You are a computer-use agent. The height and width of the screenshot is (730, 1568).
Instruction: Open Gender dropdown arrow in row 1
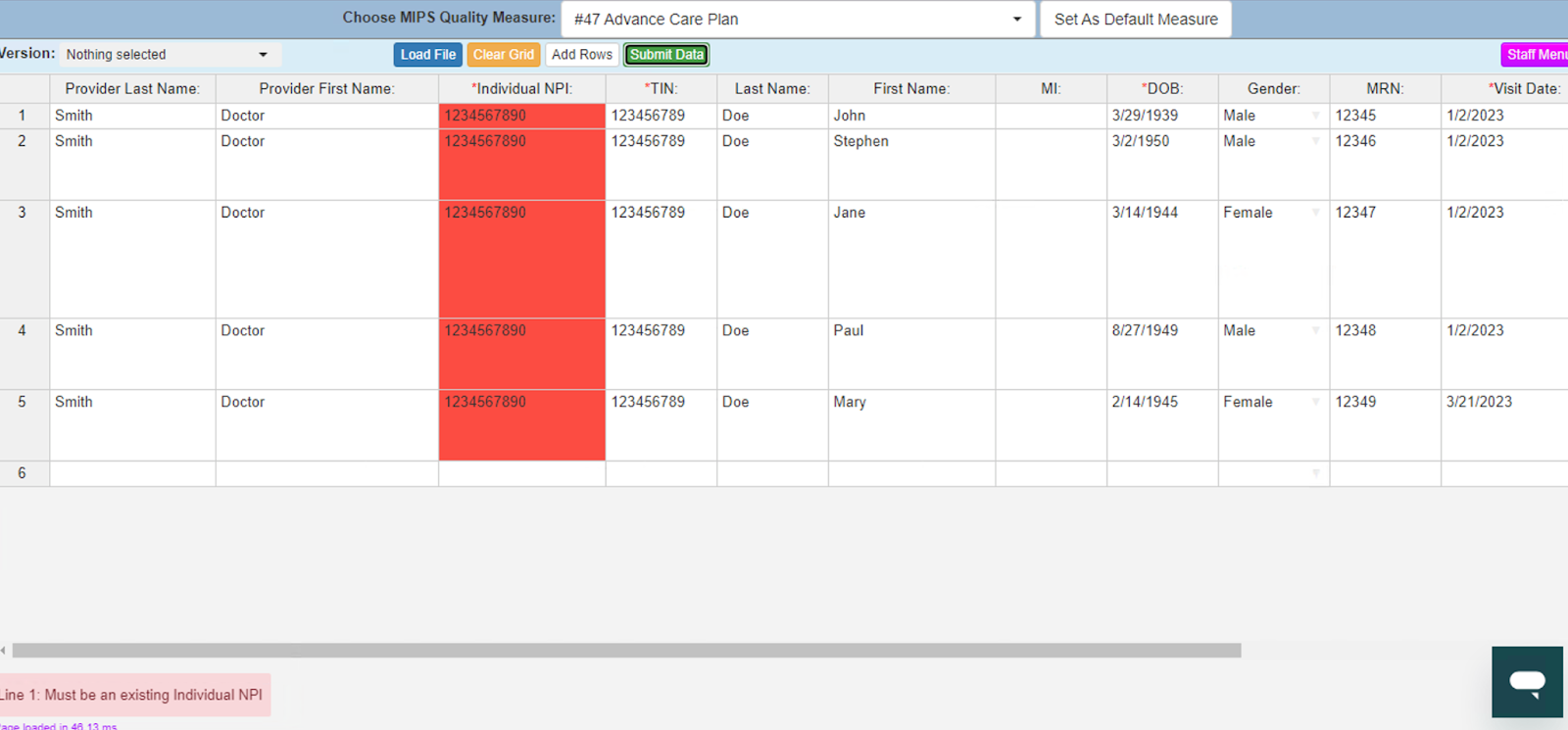click(x=1315, y=116)
